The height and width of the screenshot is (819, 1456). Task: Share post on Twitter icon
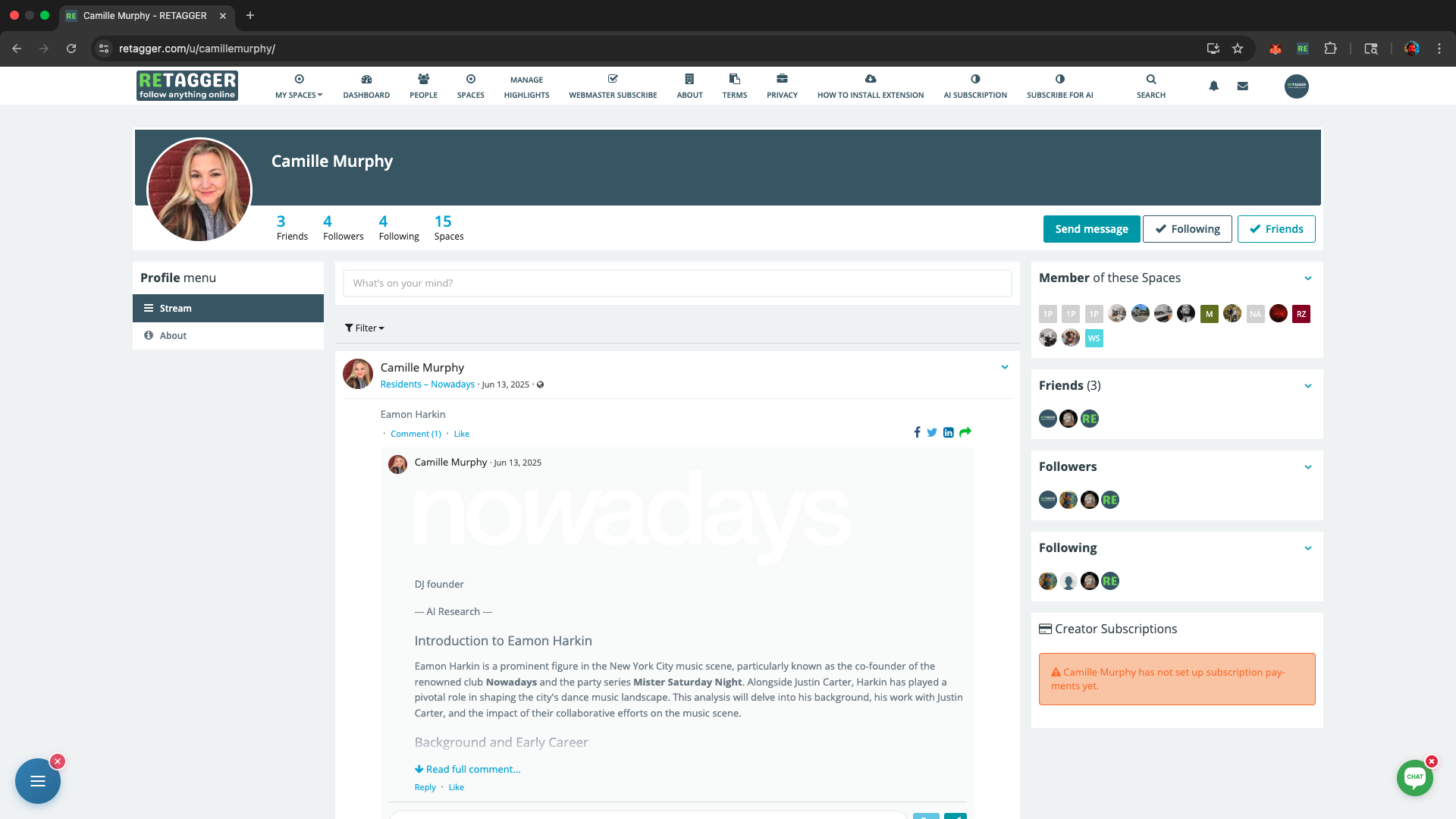[x=932, y=432]
